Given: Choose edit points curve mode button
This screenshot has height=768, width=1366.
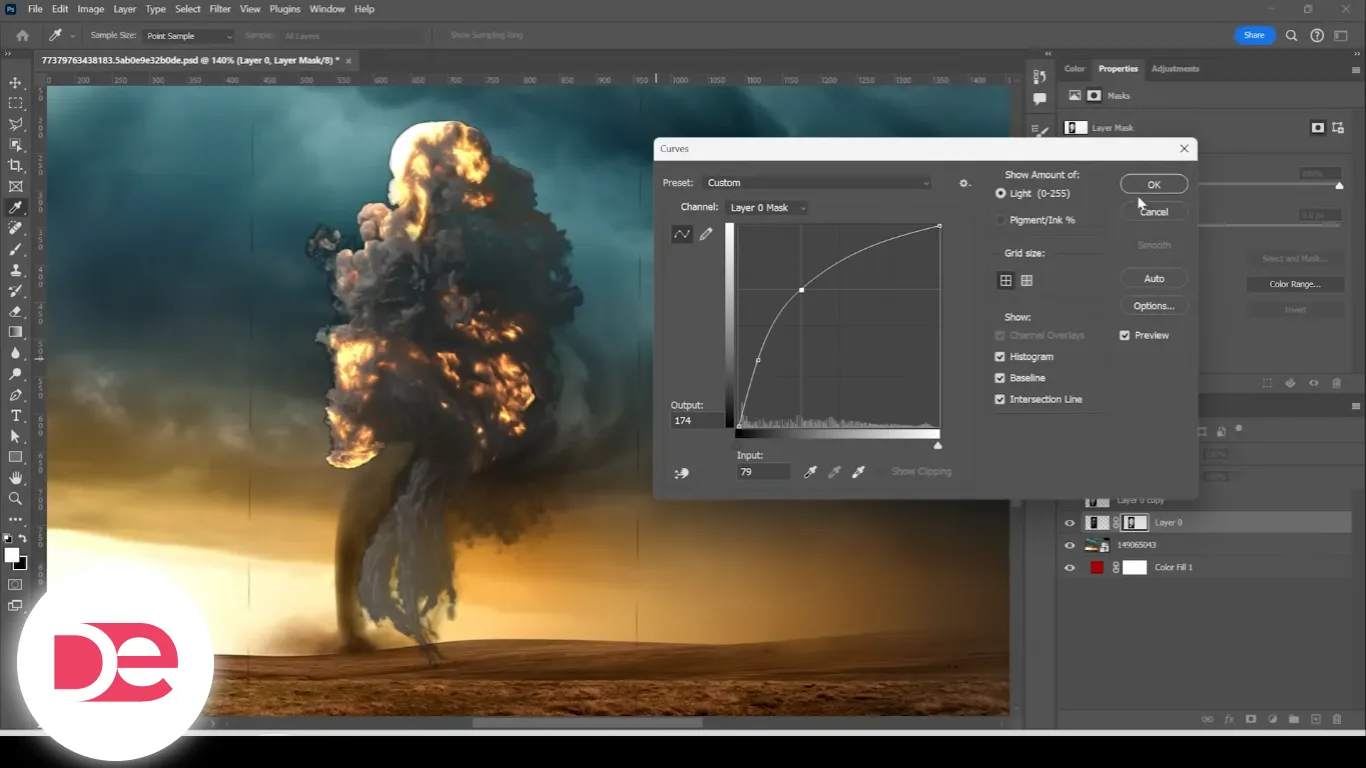Looking at the screenshot, I should (x=682, y=234).
